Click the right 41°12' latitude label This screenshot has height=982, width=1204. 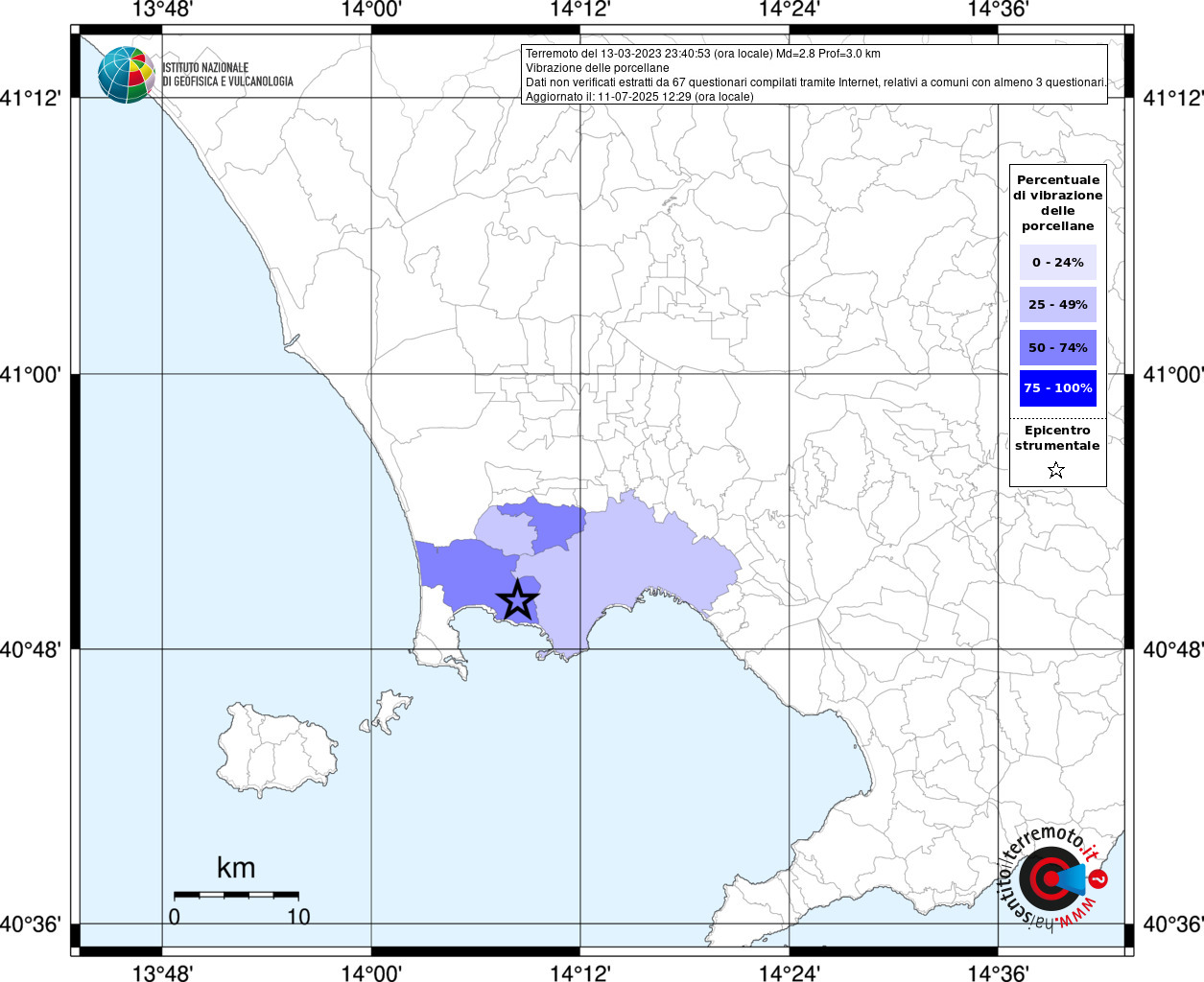(x=1172, y=98)
